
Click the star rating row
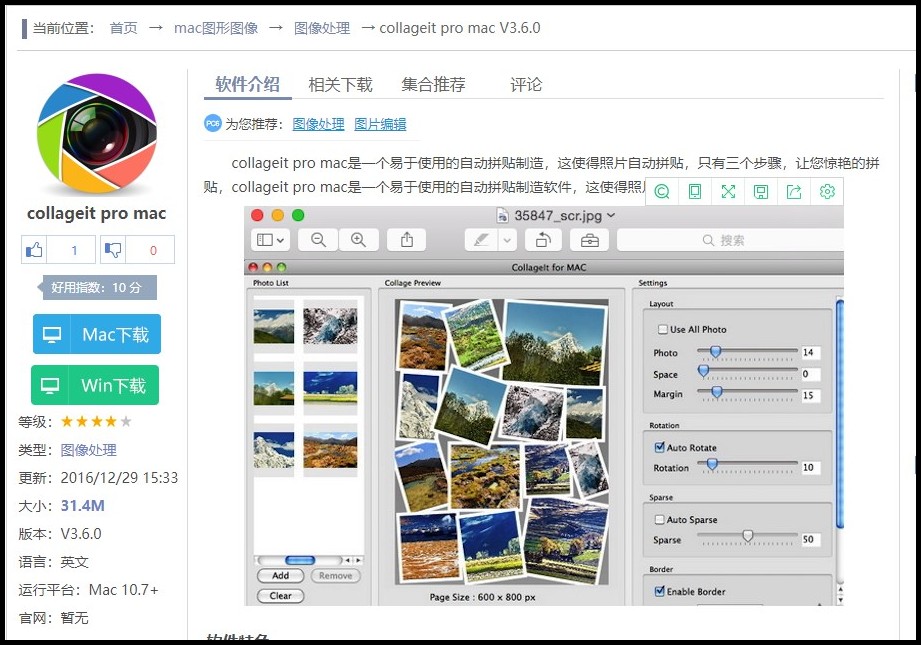[96, 421]
